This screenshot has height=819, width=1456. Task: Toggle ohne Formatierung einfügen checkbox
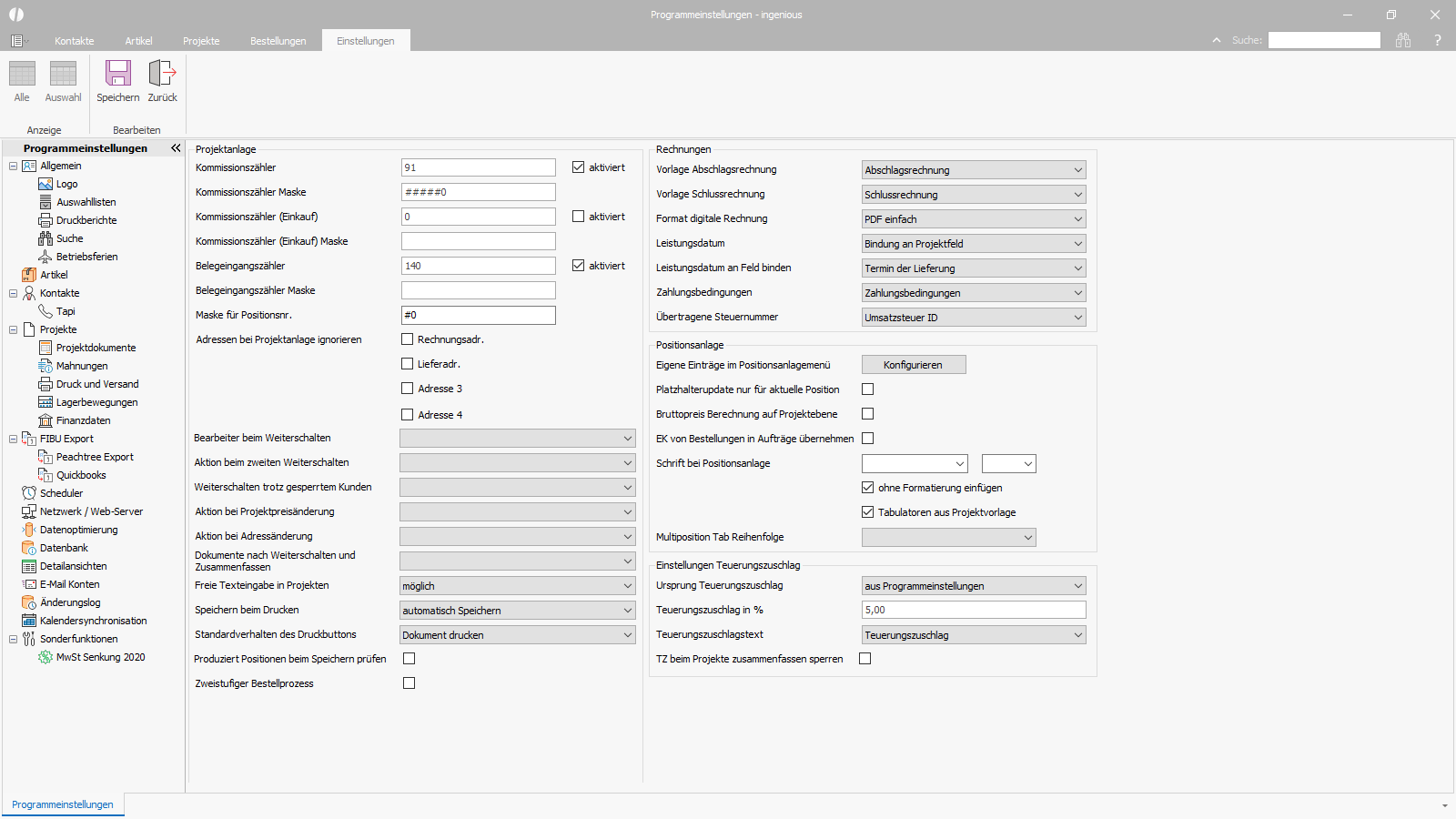868,488
